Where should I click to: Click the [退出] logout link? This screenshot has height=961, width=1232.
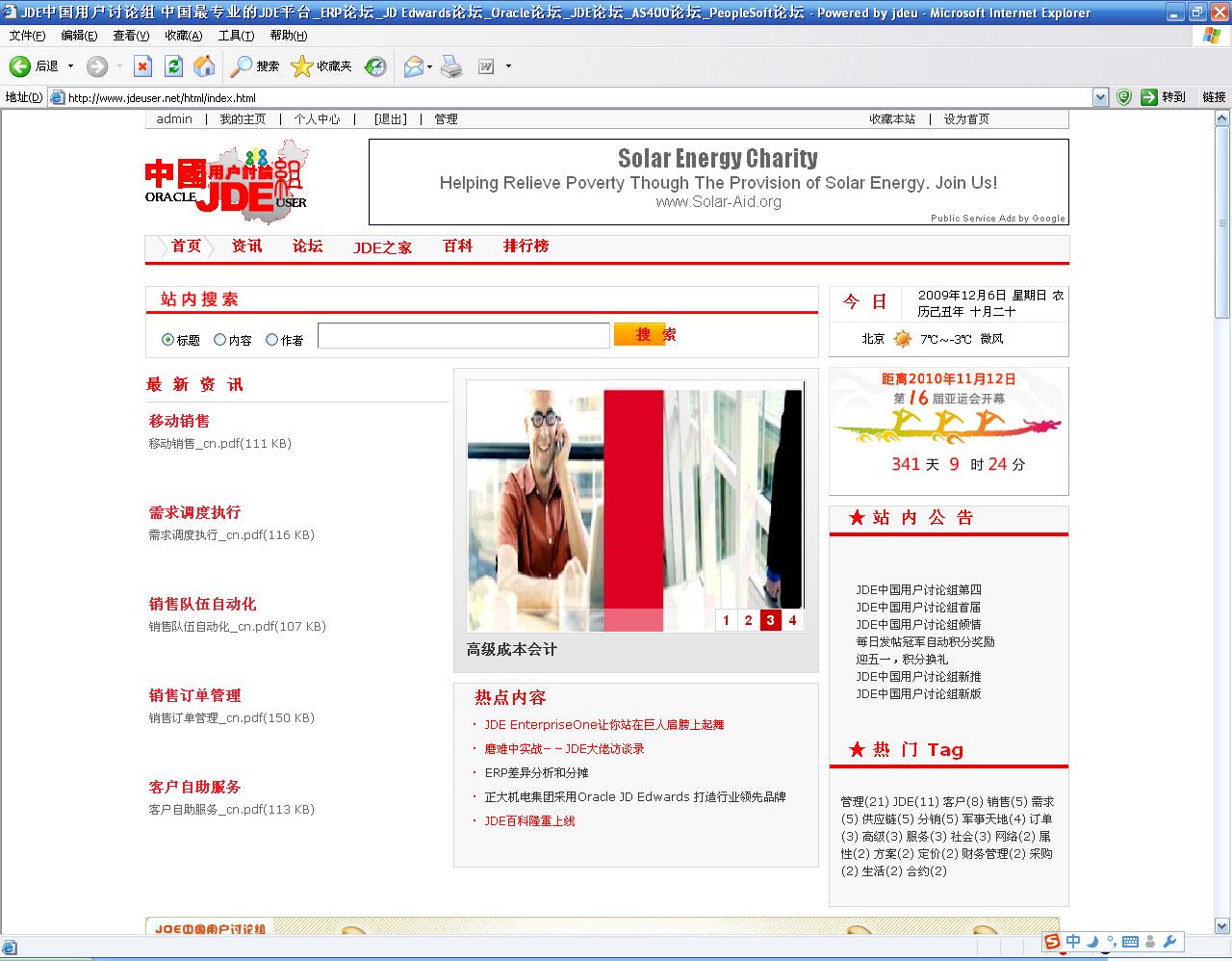(x=391, y=119)
